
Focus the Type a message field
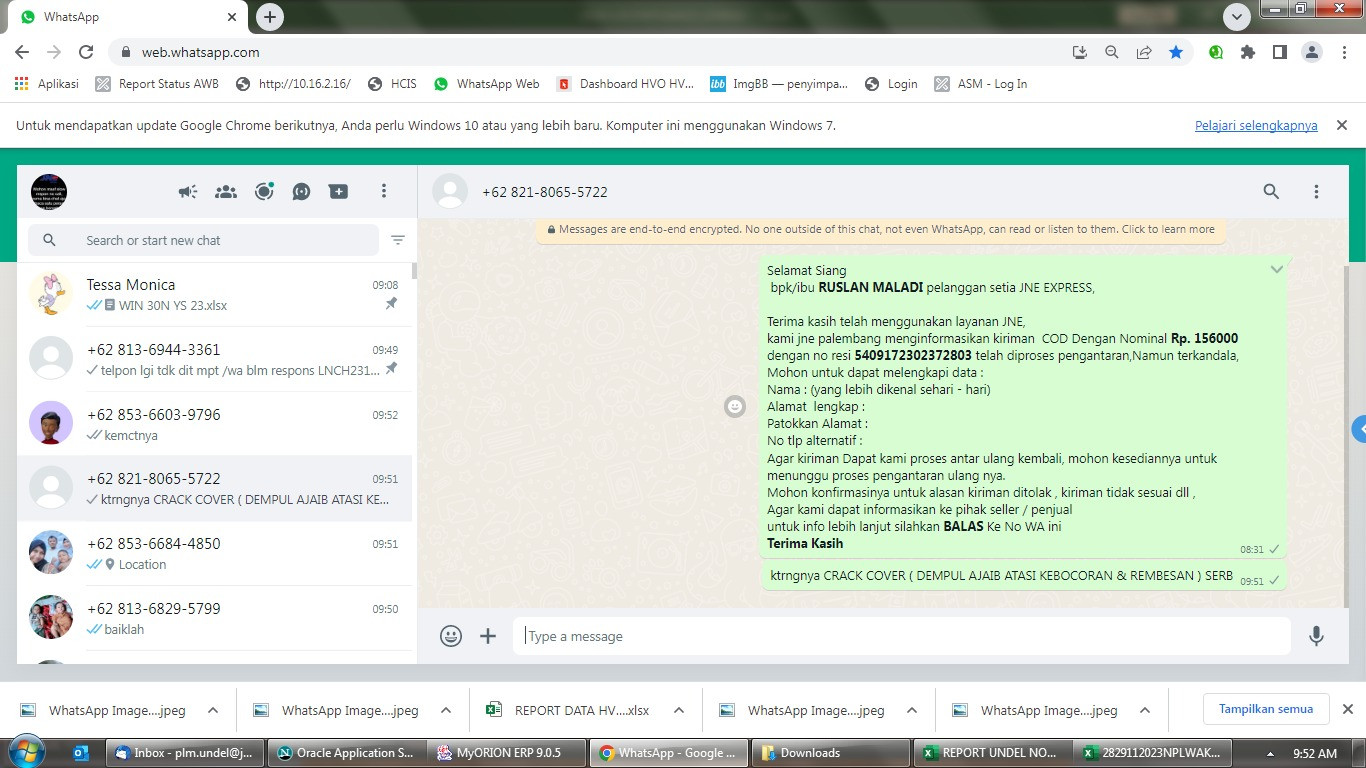click(902, 636)
